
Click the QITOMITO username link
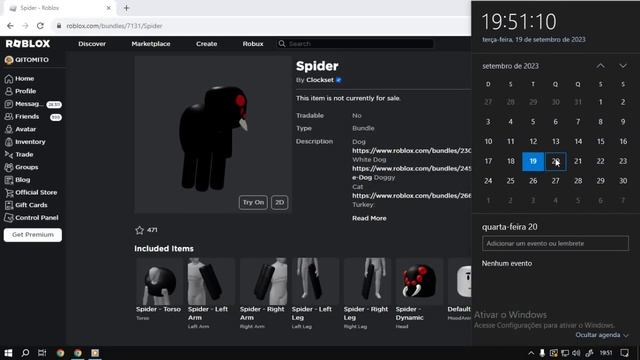pos(32,60)
